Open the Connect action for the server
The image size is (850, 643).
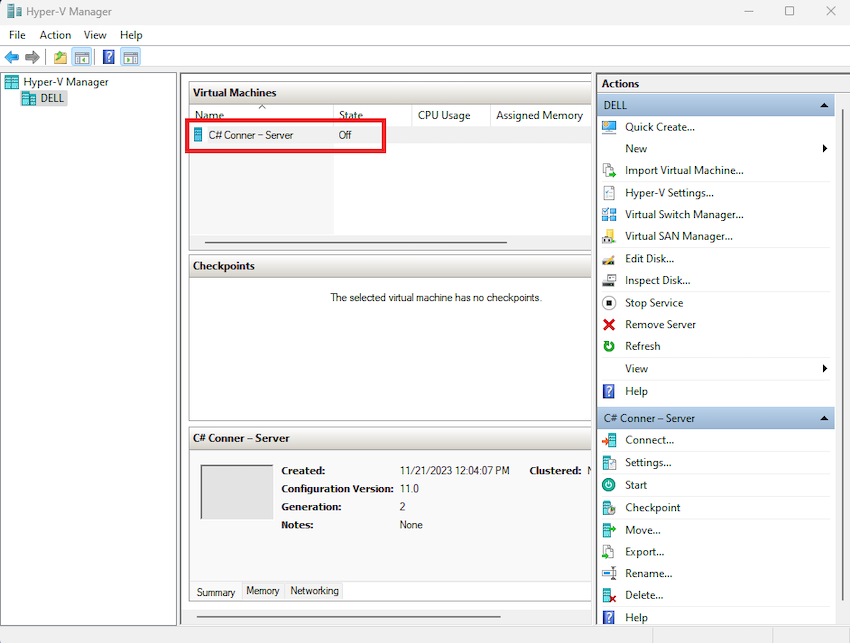[650, 440]
